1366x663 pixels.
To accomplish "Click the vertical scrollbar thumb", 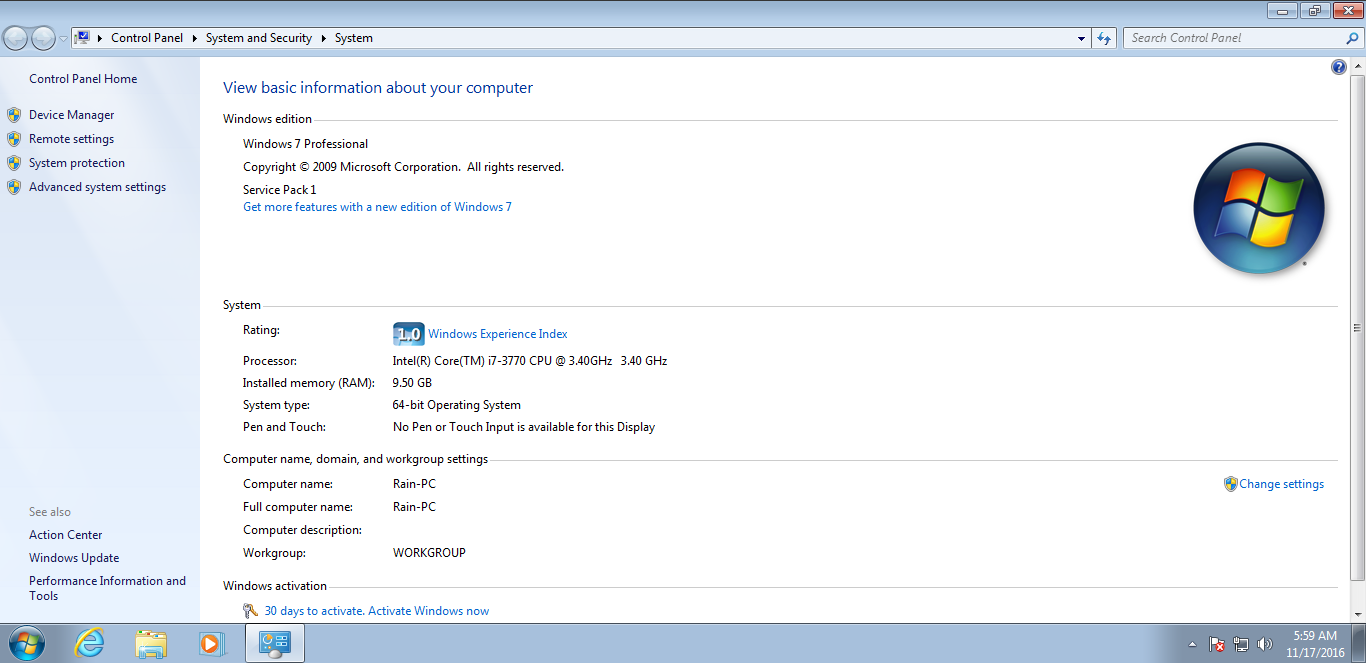I will point(1357,327).
